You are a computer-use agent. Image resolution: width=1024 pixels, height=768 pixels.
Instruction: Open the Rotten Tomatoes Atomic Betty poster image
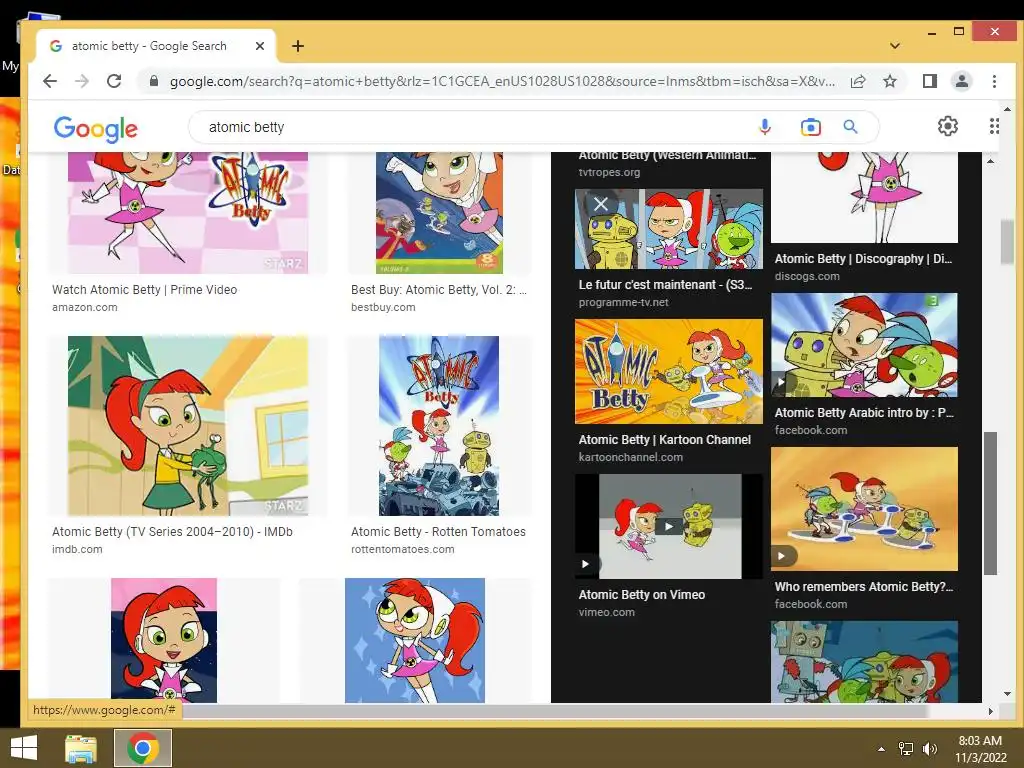click(439, 426)
